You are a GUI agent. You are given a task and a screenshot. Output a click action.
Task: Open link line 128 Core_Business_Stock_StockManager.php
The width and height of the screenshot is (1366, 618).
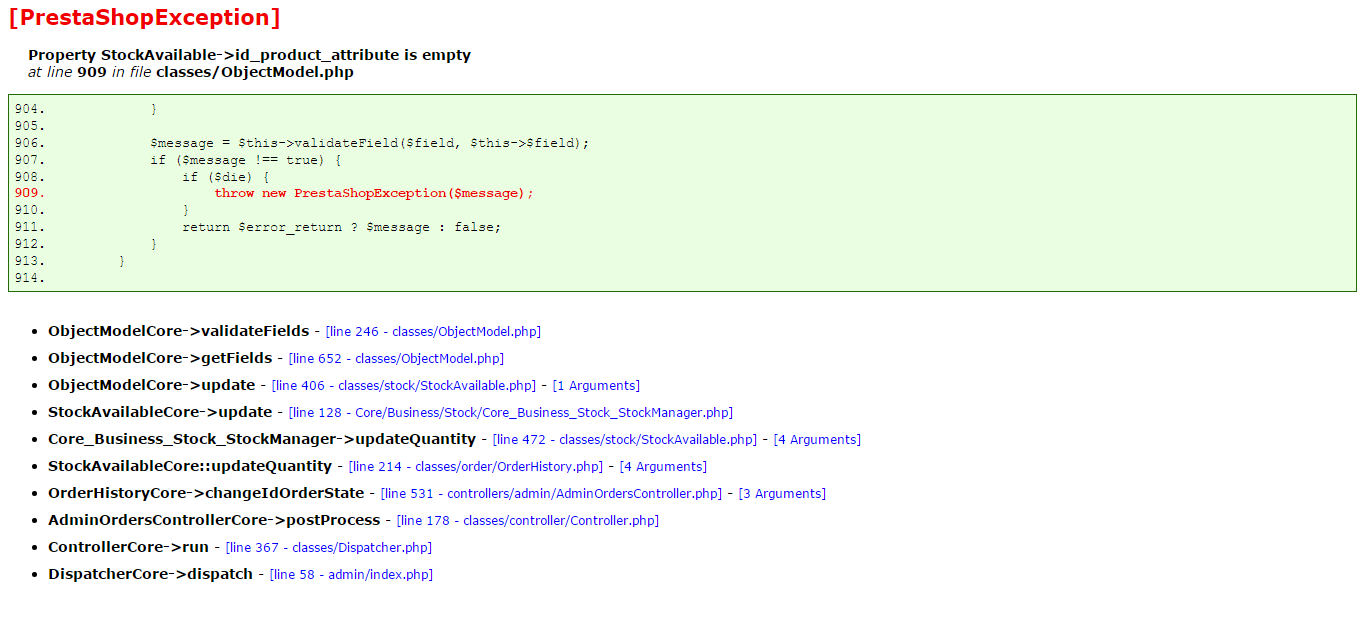click(510, 412)
